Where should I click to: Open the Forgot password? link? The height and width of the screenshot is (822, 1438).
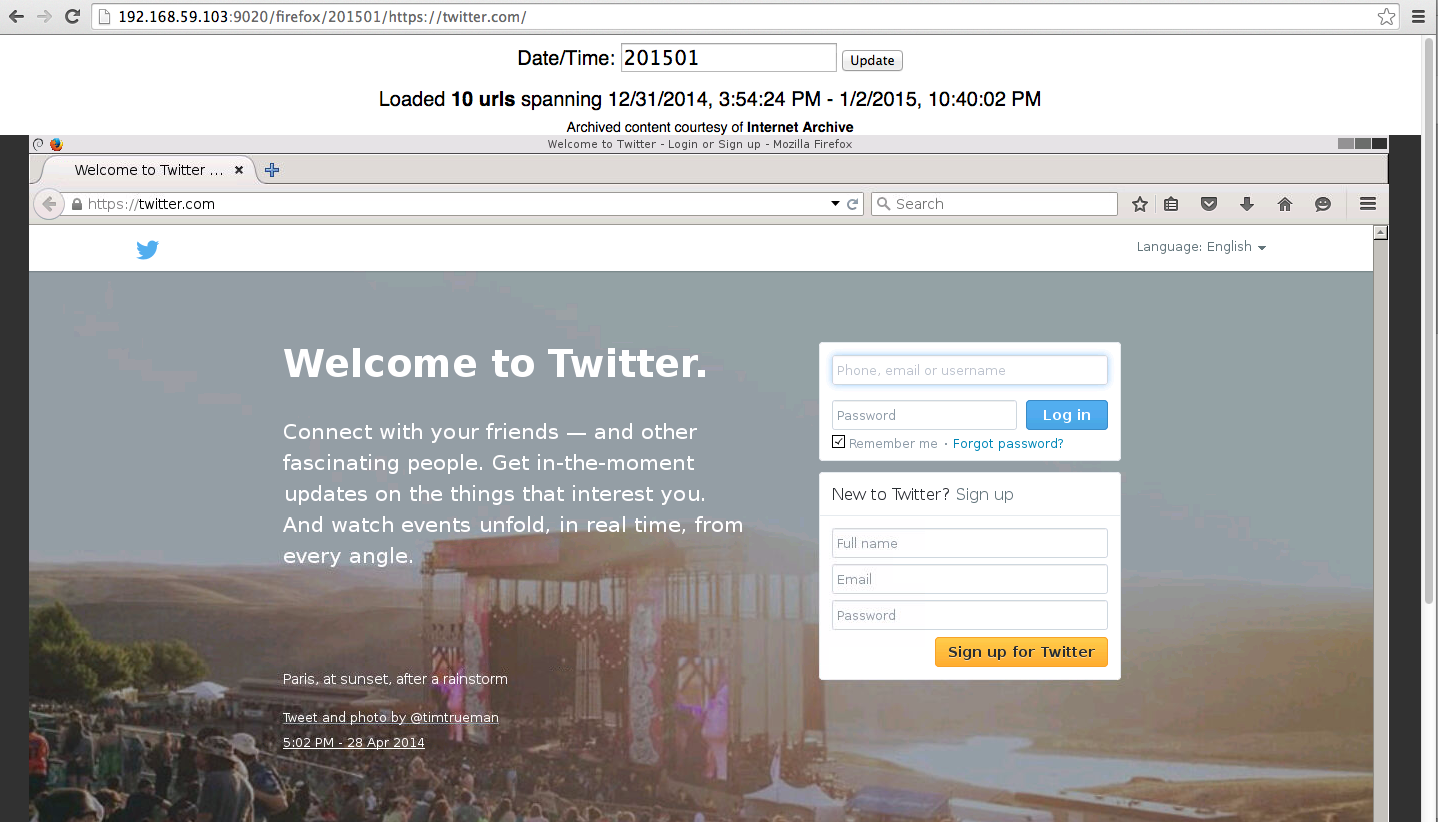pyautogui.click(x=1008, y=443)
